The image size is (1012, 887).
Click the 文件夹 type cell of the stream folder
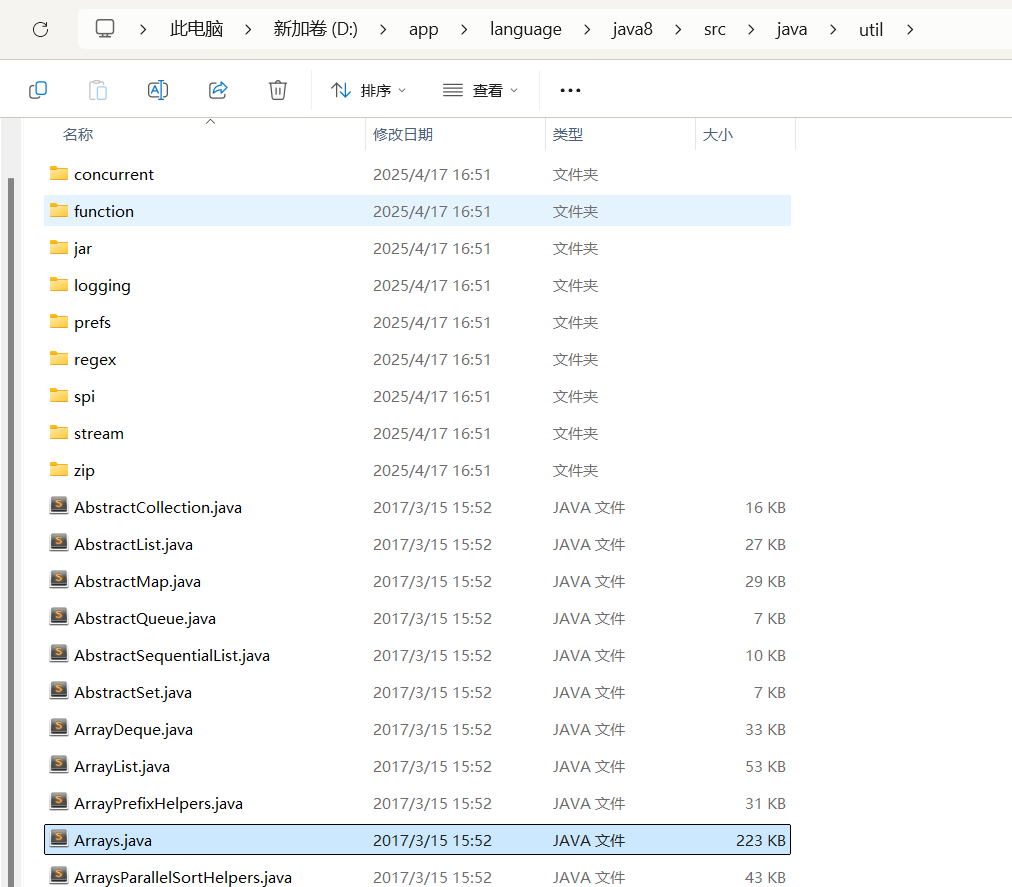575,434
